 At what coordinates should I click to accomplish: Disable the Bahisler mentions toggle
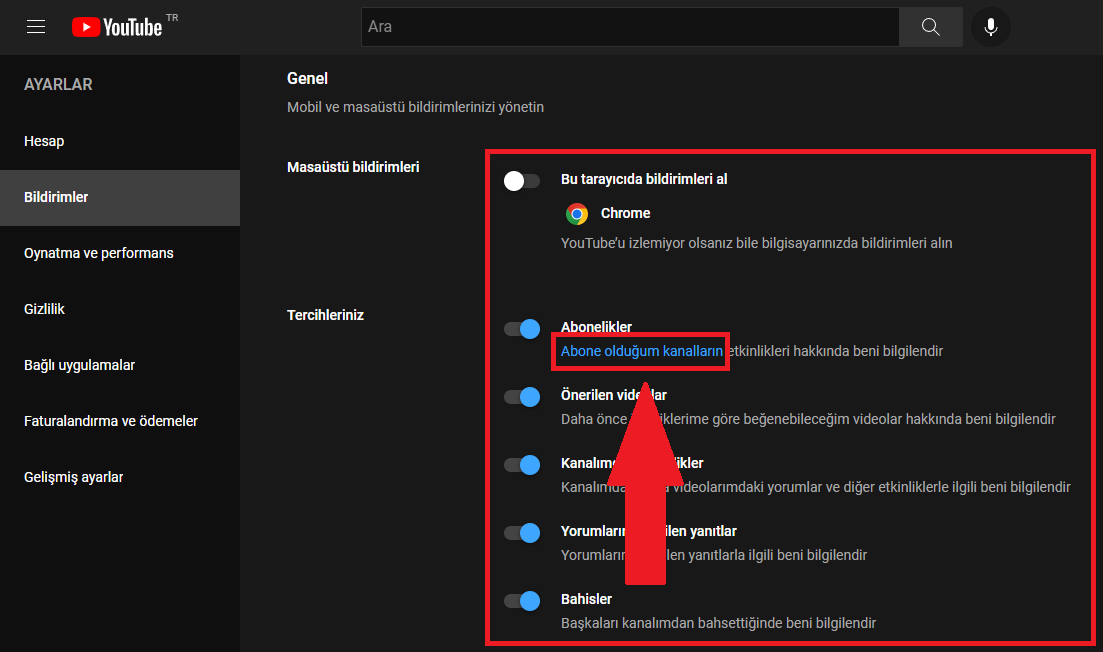point(522,601)
